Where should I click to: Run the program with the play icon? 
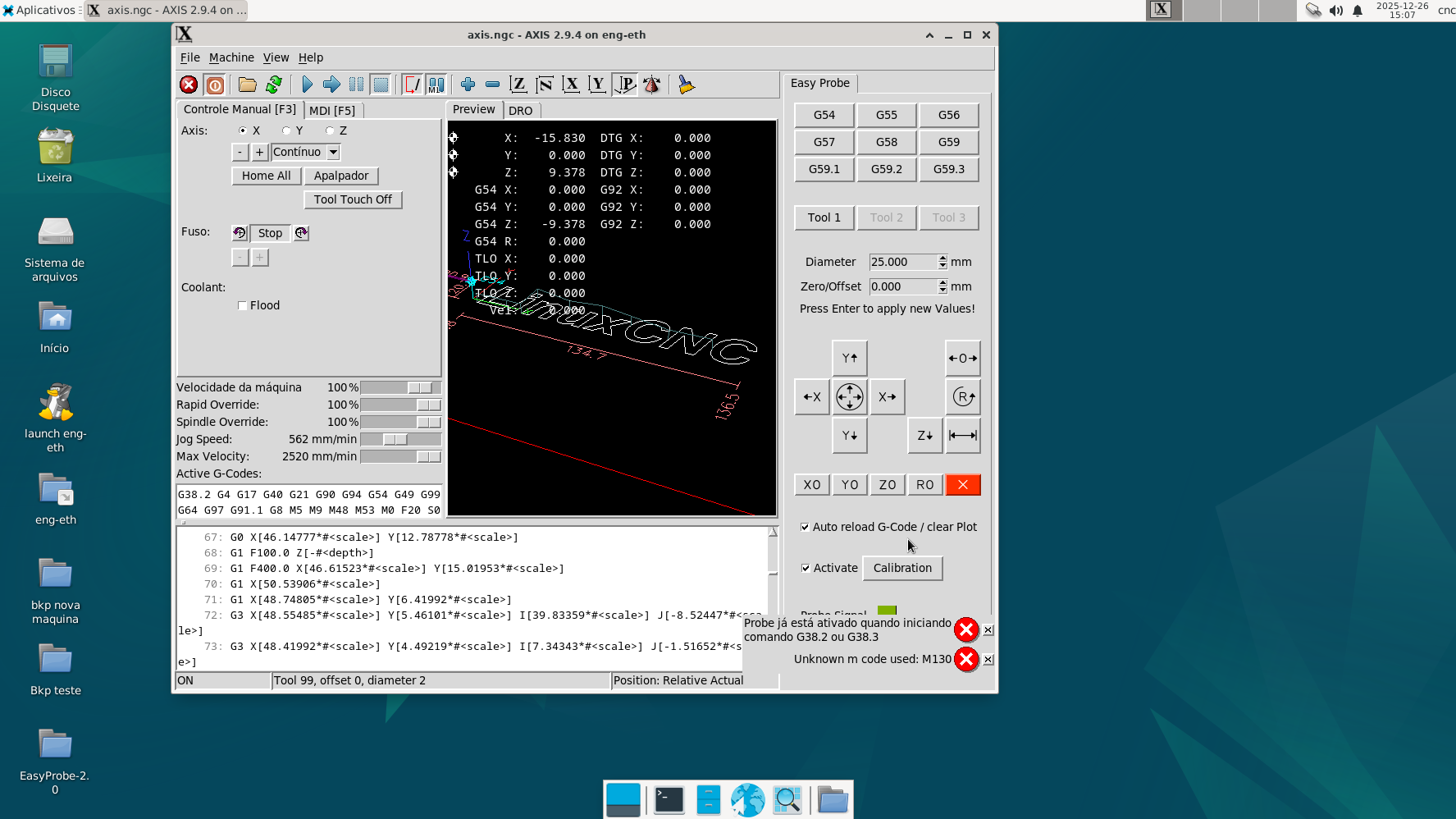[x=307, y=85]
